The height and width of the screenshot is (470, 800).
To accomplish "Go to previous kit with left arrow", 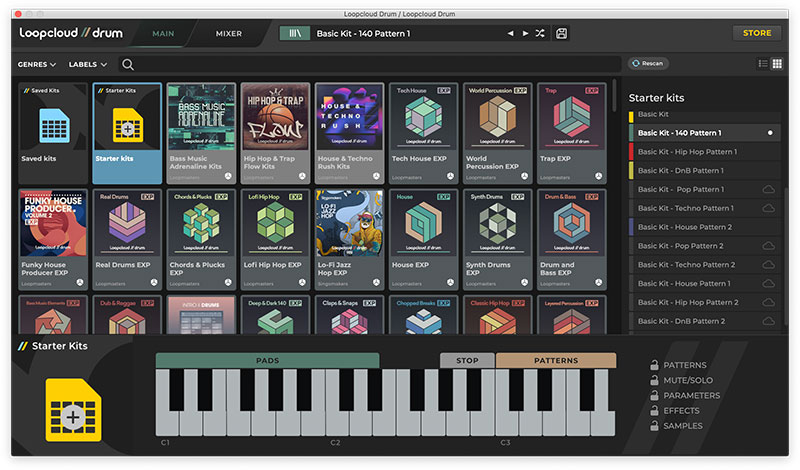I will [x=510, y=34].
